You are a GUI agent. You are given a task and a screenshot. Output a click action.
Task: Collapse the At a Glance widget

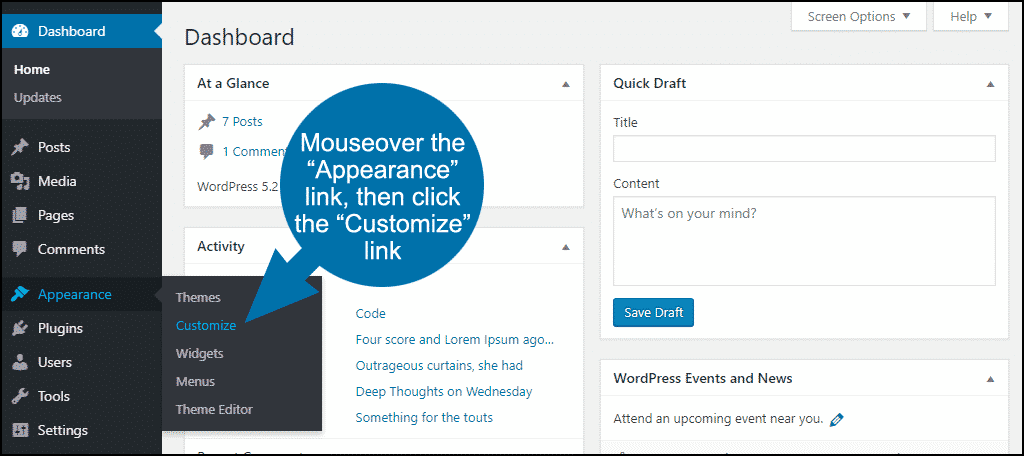coord(566,84)
